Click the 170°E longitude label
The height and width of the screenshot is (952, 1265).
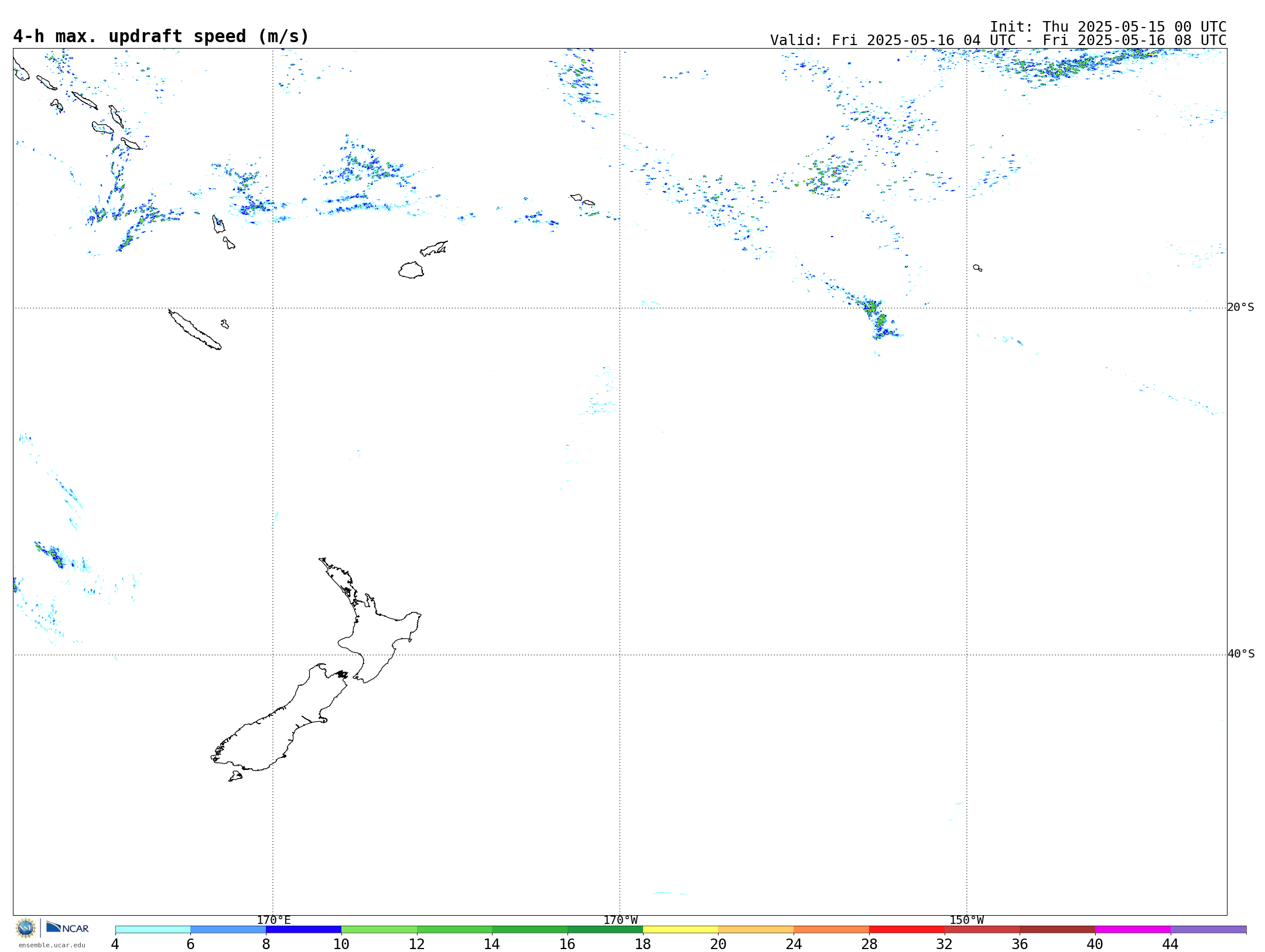click(273, 920)
